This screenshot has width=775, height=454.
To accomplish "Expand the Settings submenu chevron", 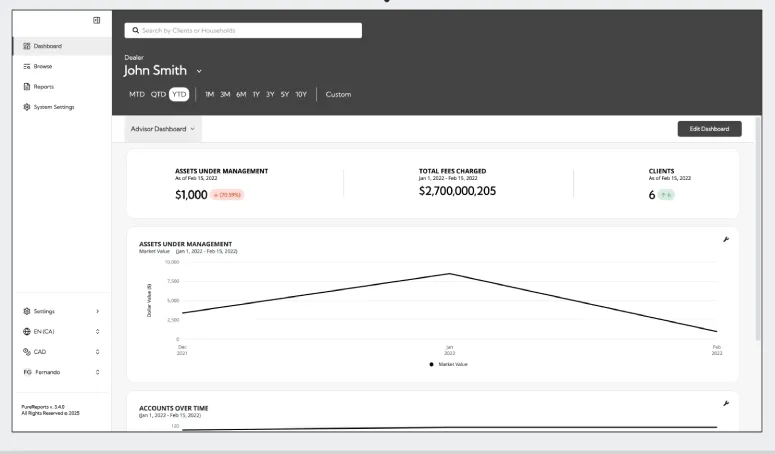I will point(97,311).
